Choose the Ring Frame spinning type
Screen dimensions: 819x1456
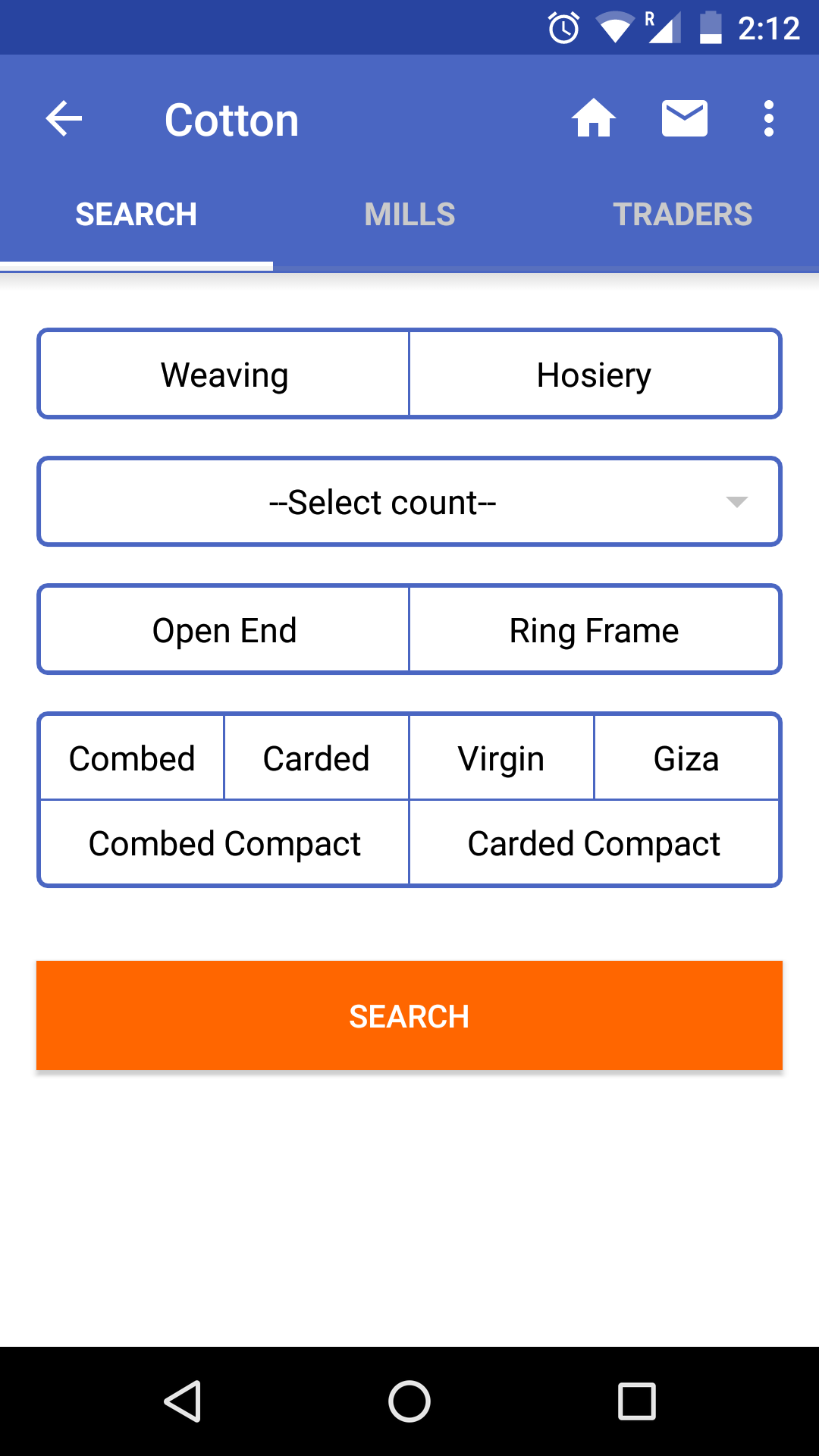tap(595, 629)
